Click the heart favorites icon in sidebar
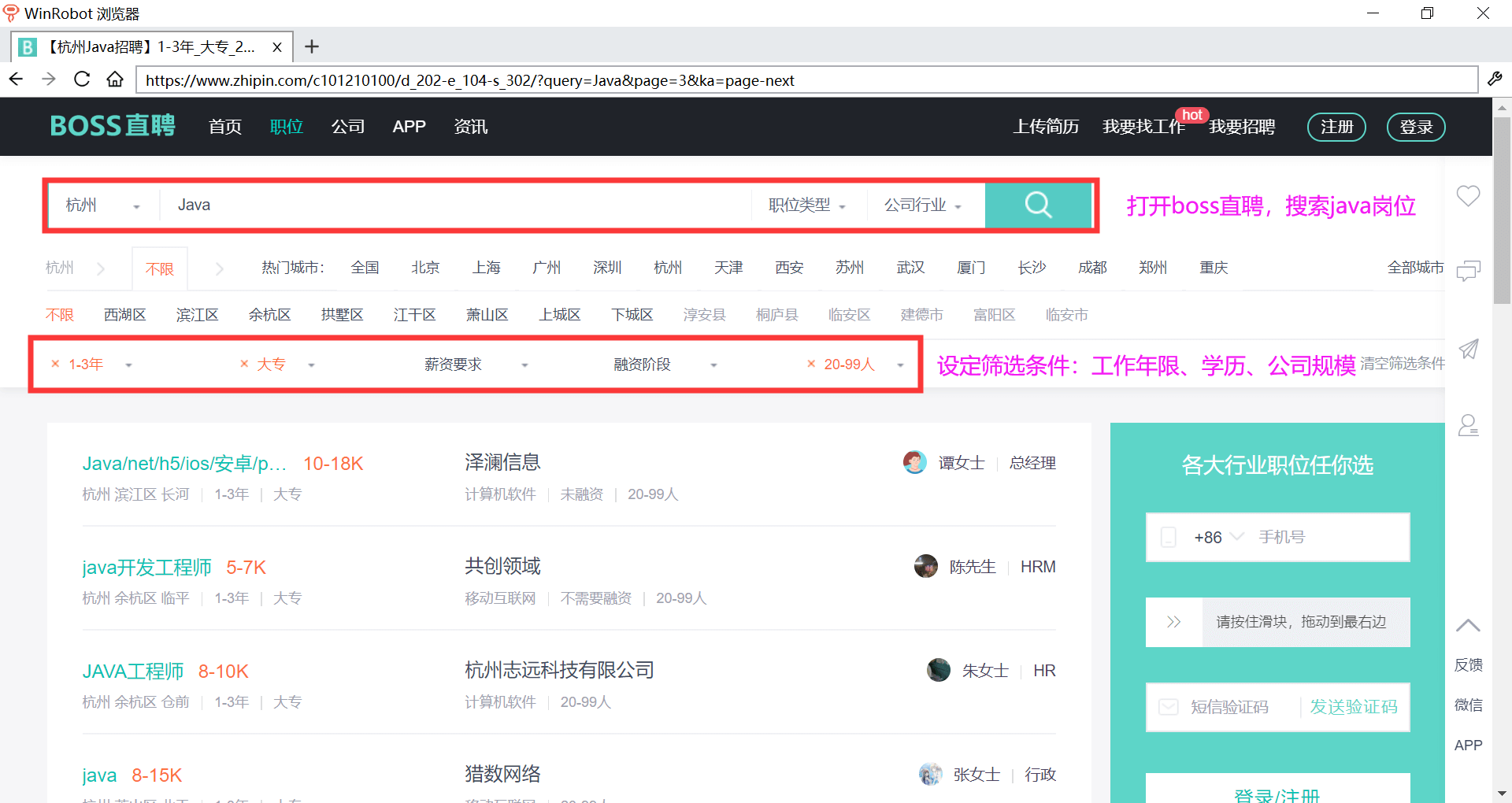 coord(1468,195)
